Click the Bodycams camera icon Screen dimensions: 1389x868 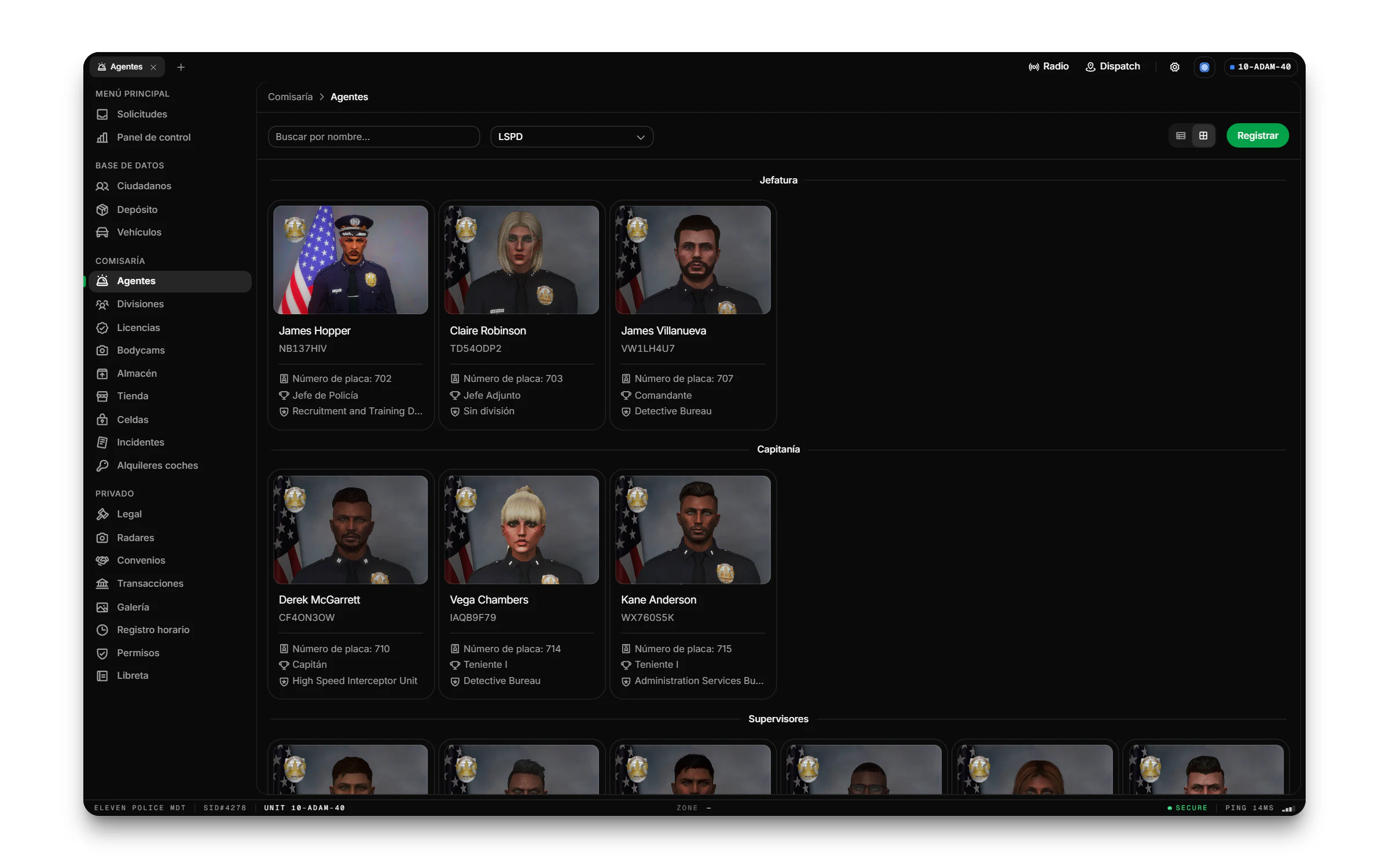102,350
